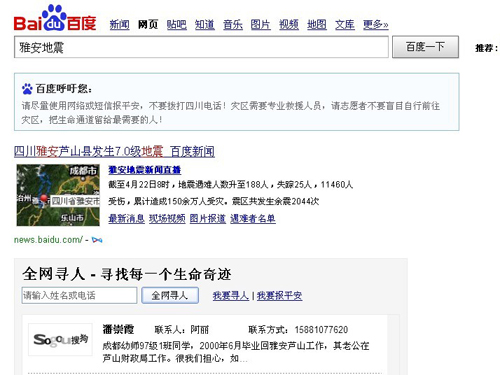Open the 现场视频 link
The image size is (500, 375).
pos(167,219)
